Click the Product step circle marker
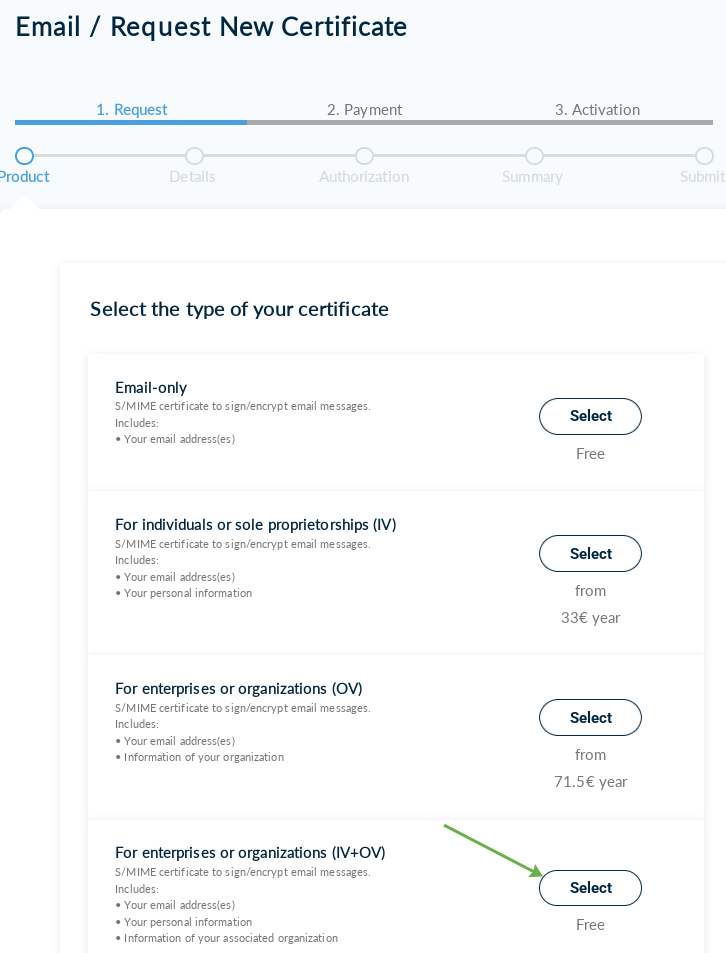 pos(25,156)
